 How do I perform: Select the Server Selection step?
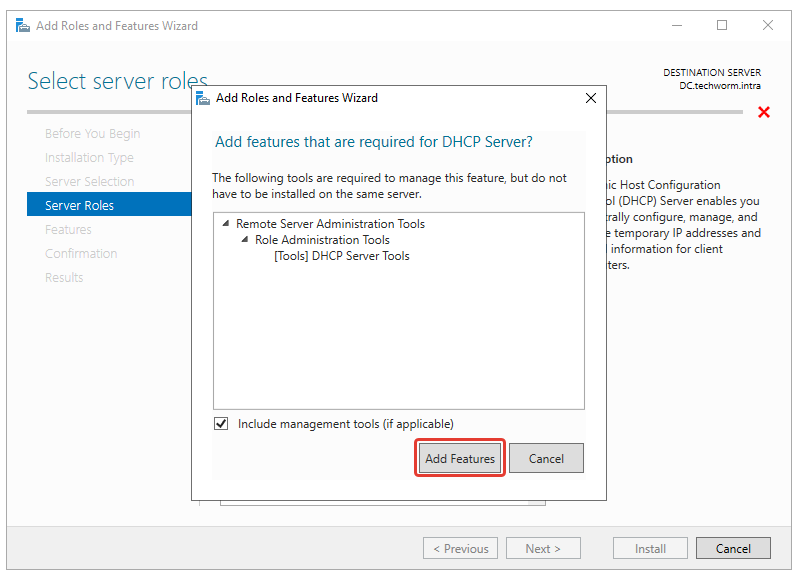89,182
